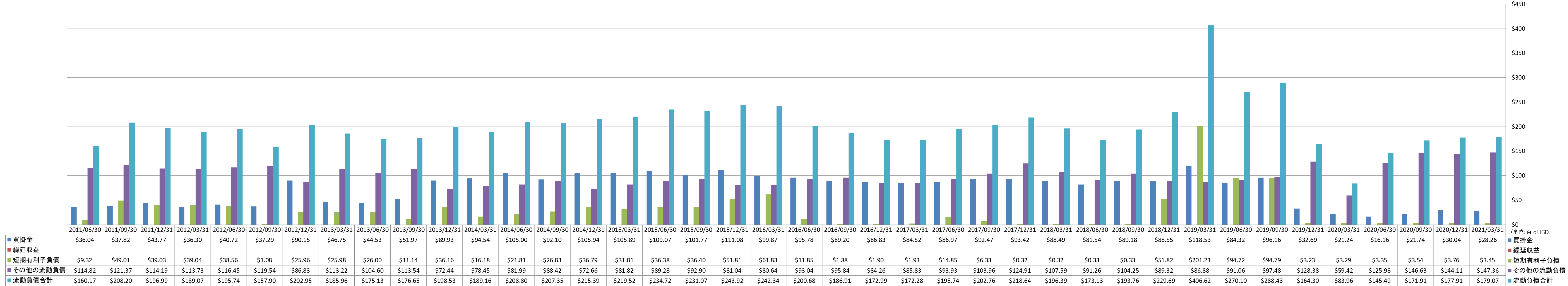Click the $243.92 cell under 2015/12/31

click(x=732, y=280)
